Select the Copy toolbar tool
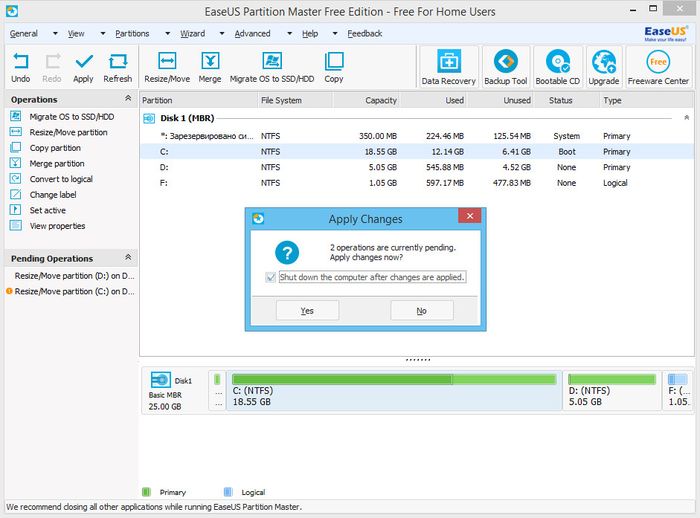 [334, 67]
